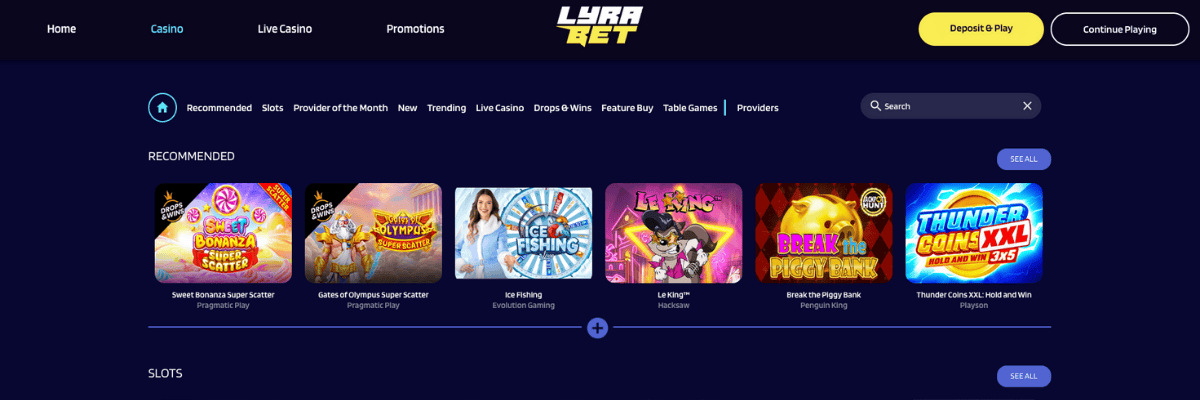
Task: Click the Deposit & Play button
Action: [981, 29]
